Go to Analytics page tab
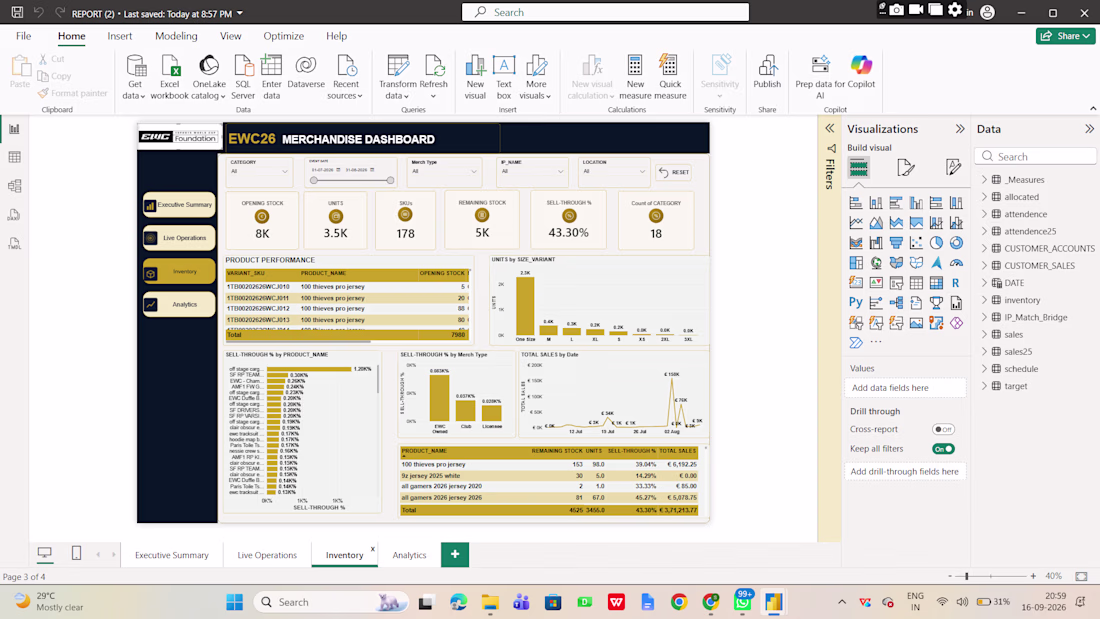Viewport: 1100px width, 619px height. click(x=410, y=554)
